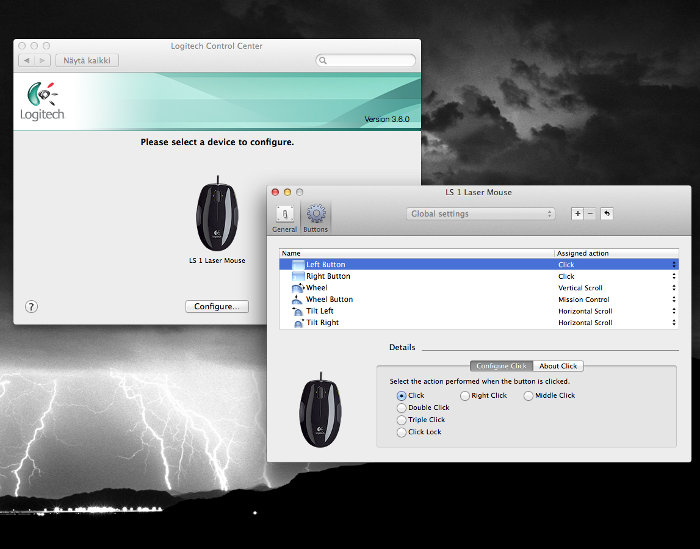The width and height of the screenshot is (700, 549).
Task: Switch to the Configure Click tab
Action: pos(501,366)
